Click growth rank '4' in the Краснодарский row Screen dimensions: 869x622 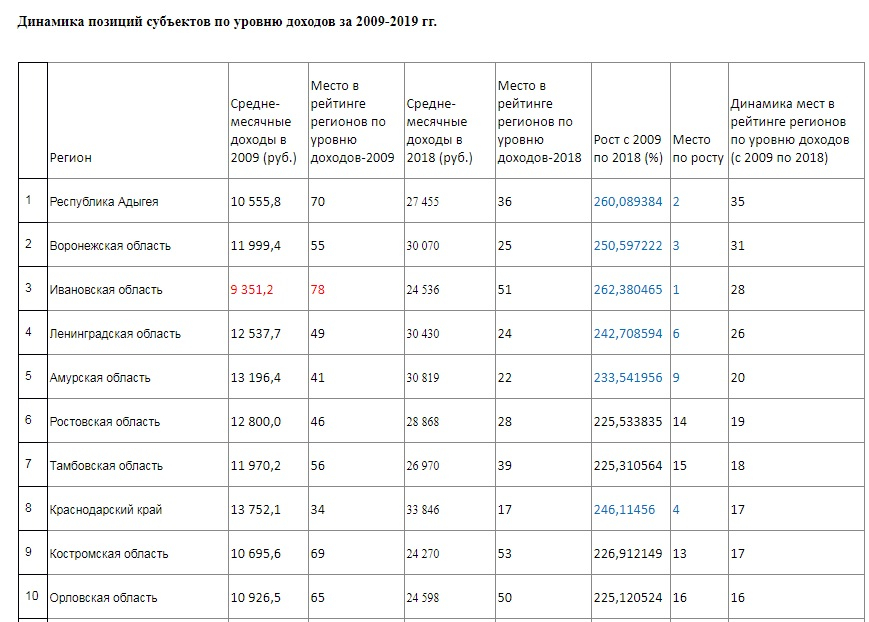(676, 509)
